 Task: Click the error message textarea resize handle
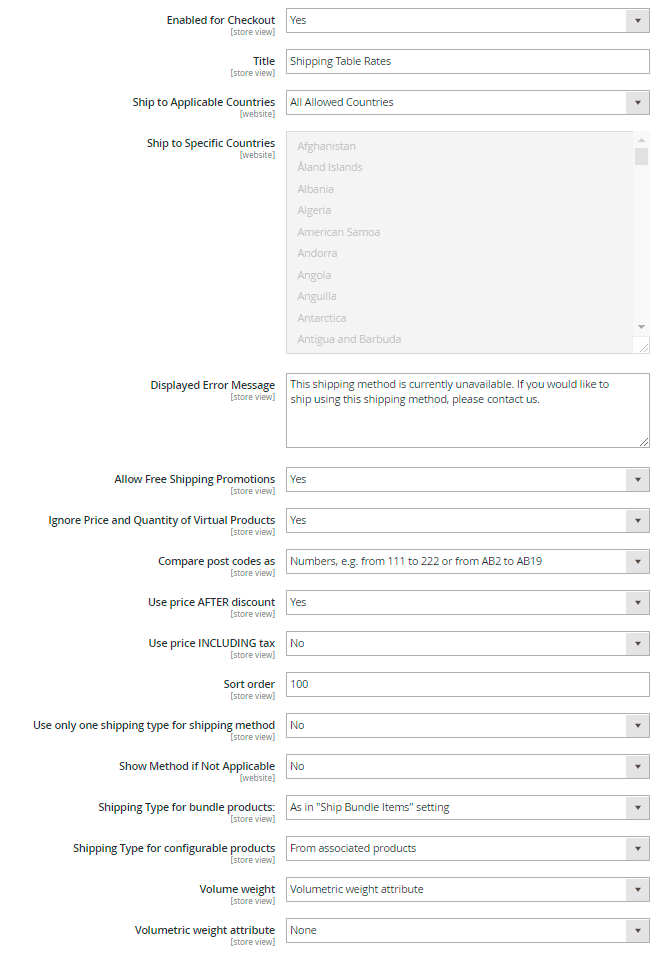[x=643, y=441]
